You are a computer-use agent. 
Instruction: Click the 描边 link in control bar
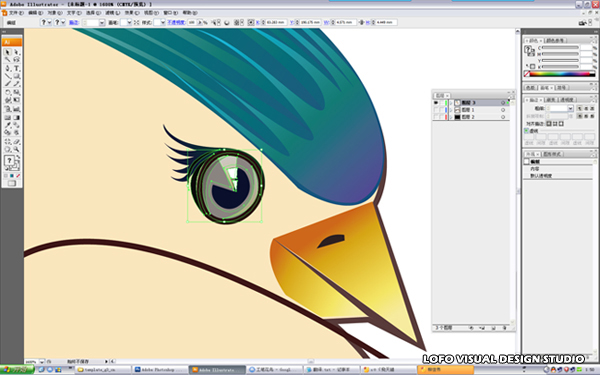(73, 23)
